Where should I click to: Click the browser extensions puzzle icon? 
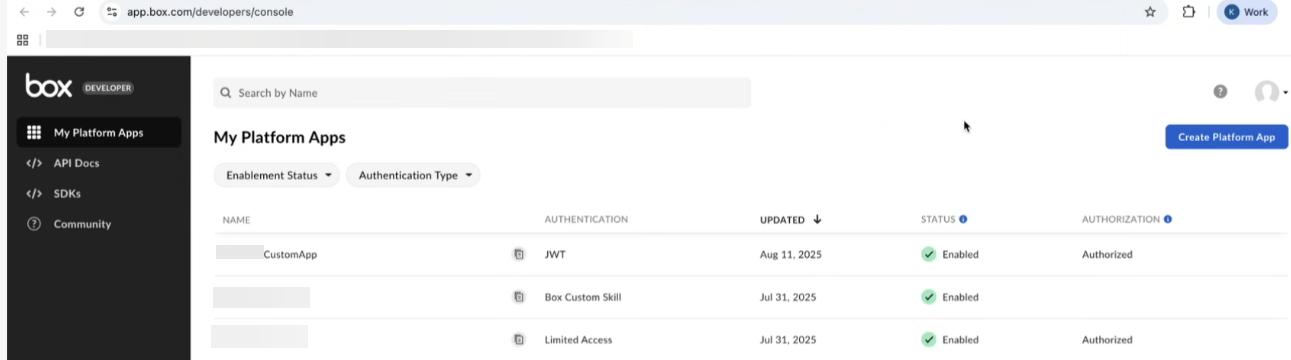point(1189,12)
